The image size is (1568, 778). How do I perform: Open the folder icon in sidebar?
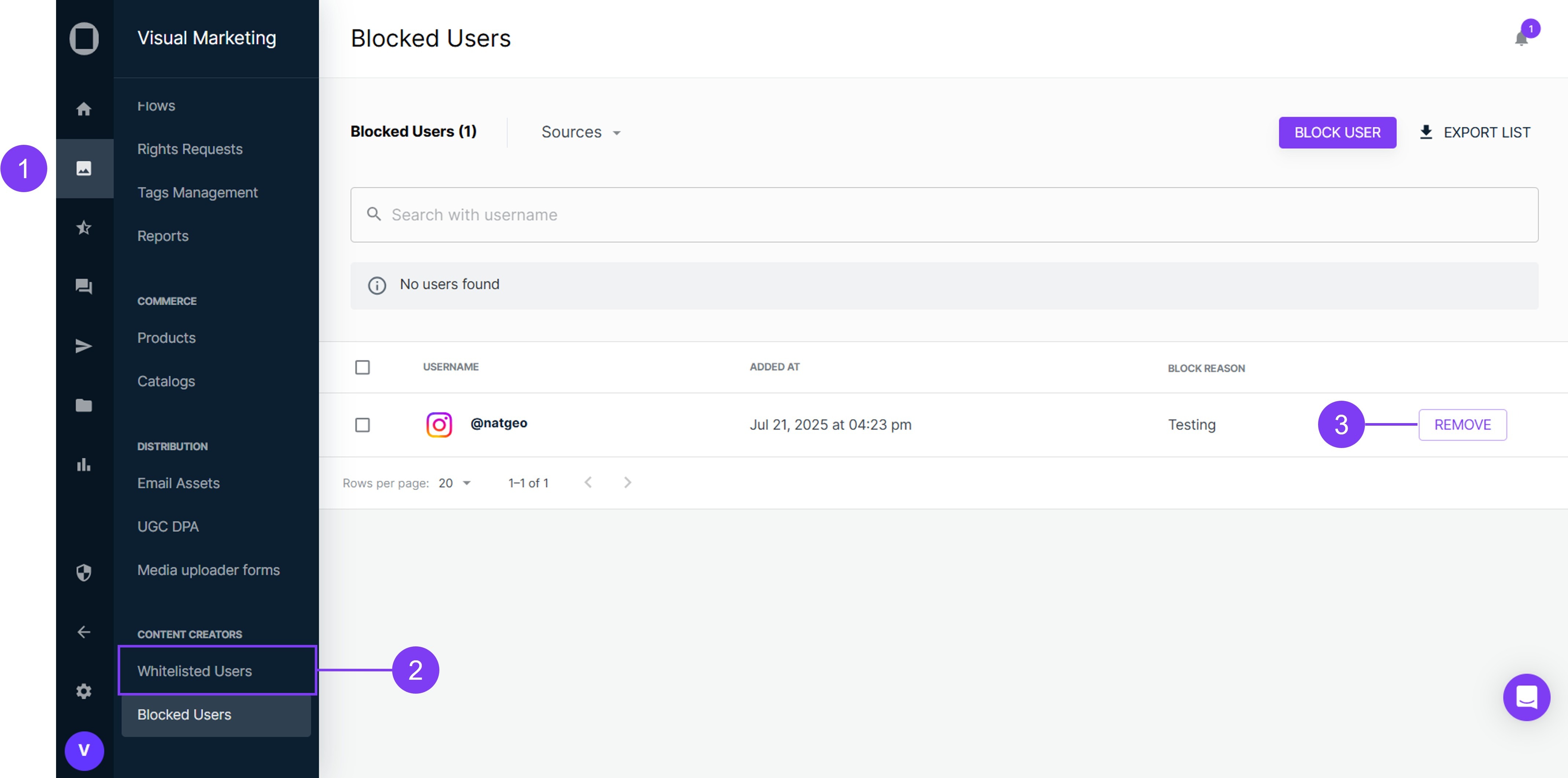[84, 405]
